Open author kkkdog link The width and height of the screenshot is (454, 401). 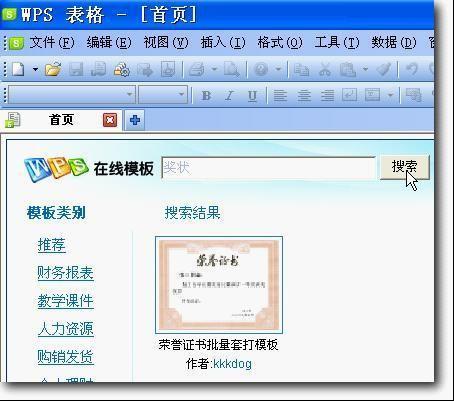click(232, 364)
